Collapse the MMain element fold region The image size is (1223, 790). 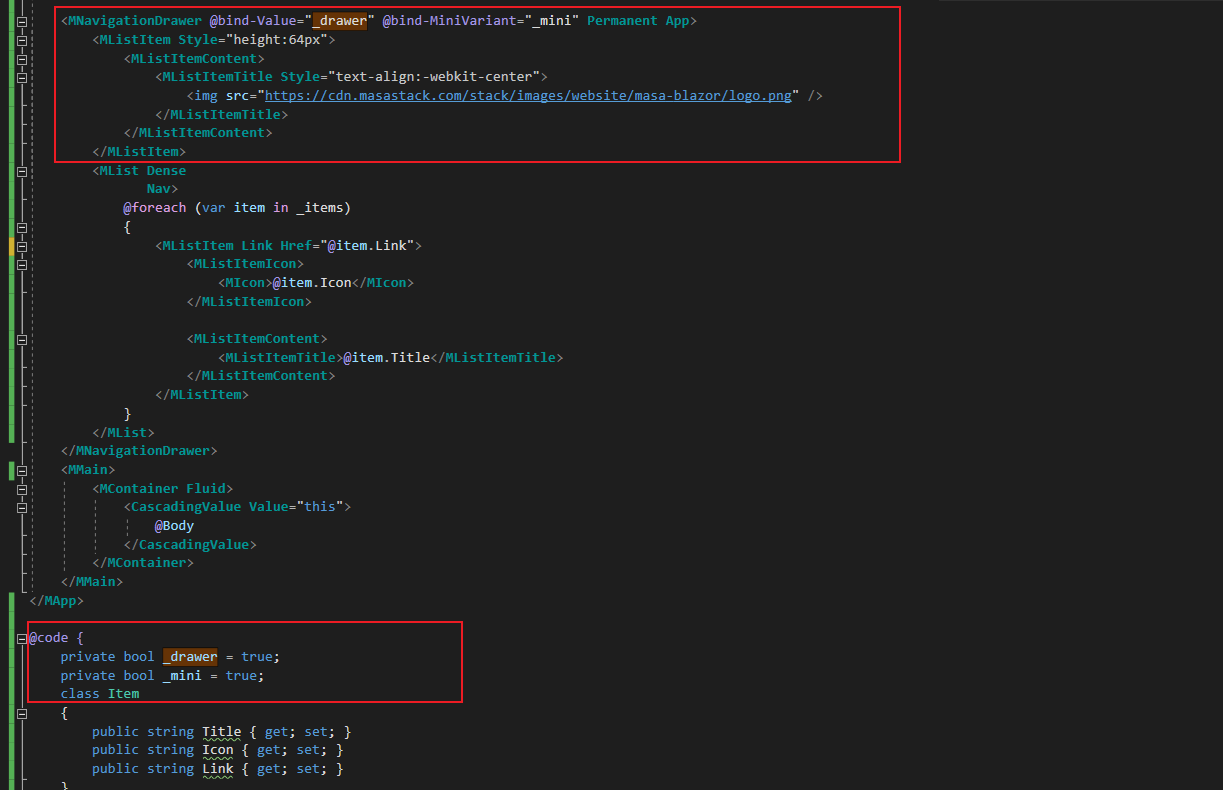pos(22,469)
